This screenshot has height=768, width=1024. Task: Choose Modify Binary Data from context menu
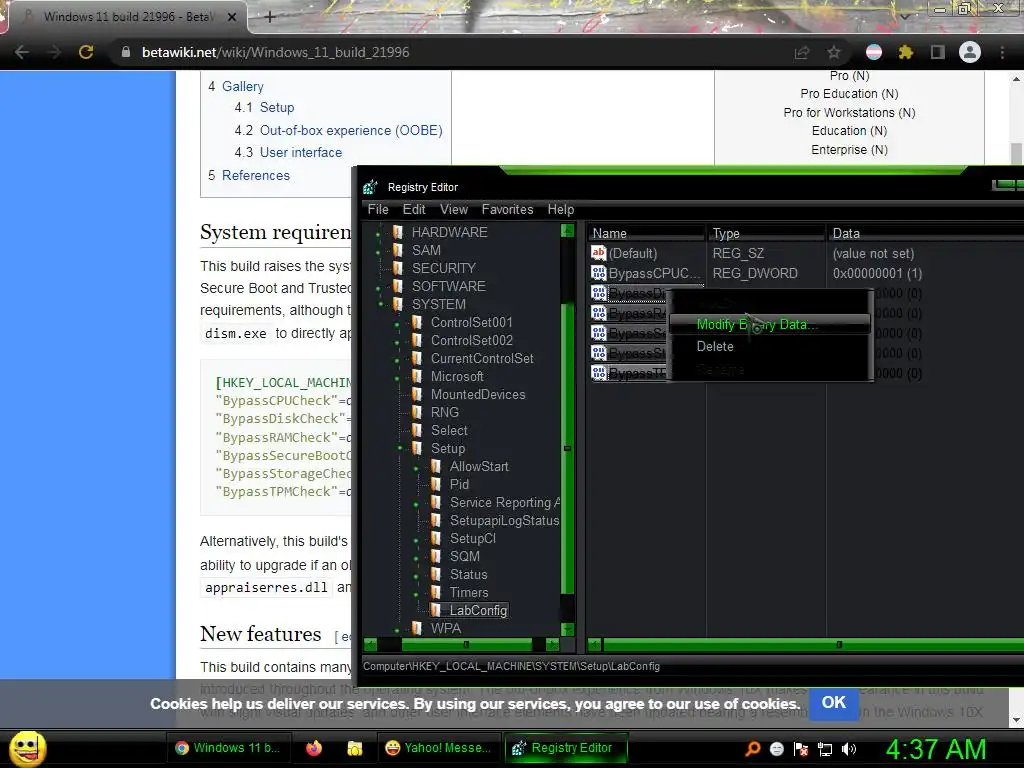769,325
